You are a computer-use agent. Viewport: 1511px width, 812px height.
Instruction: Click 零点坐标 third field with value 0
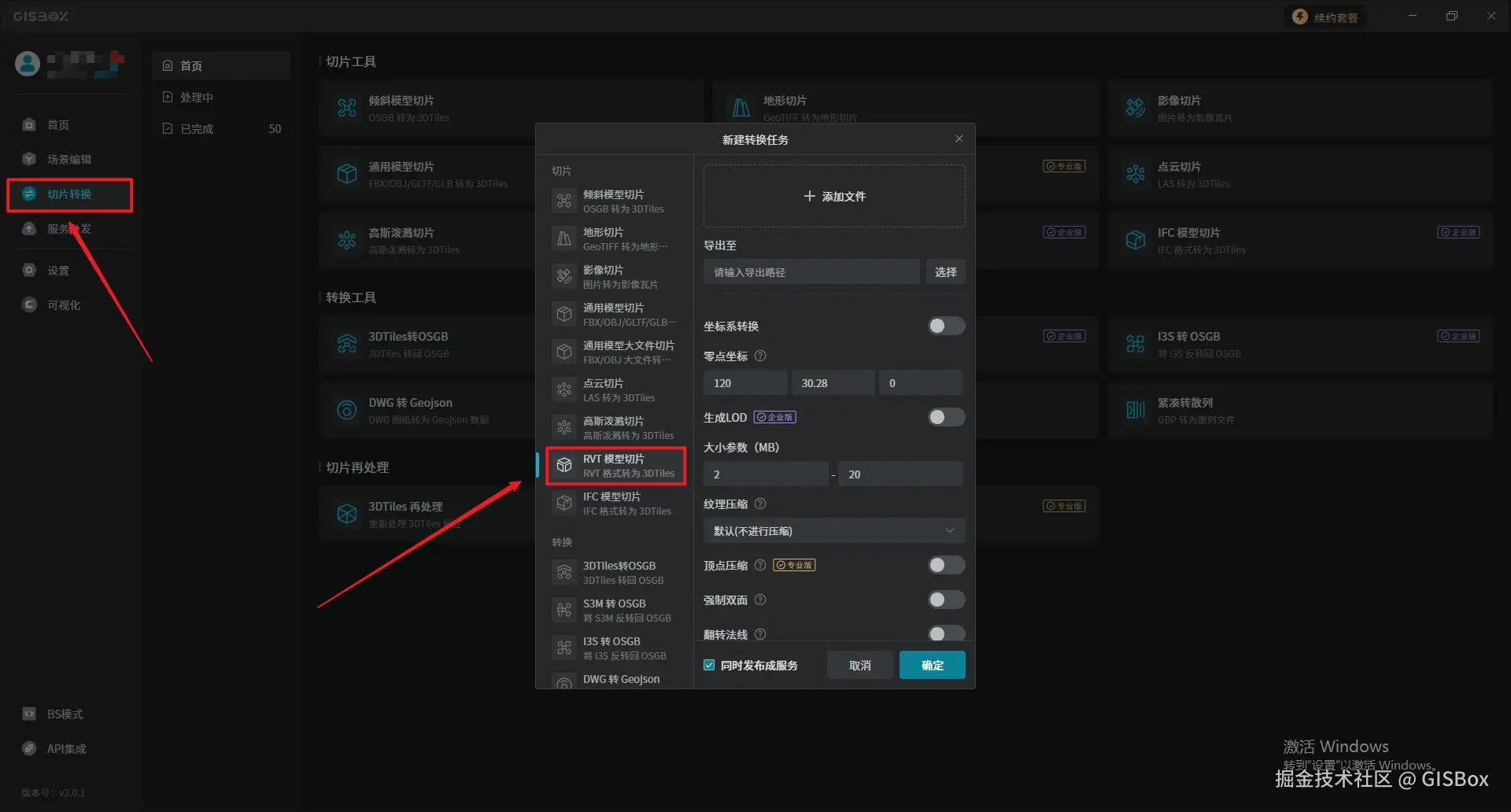pyautogui.click(x=922, y=382)
